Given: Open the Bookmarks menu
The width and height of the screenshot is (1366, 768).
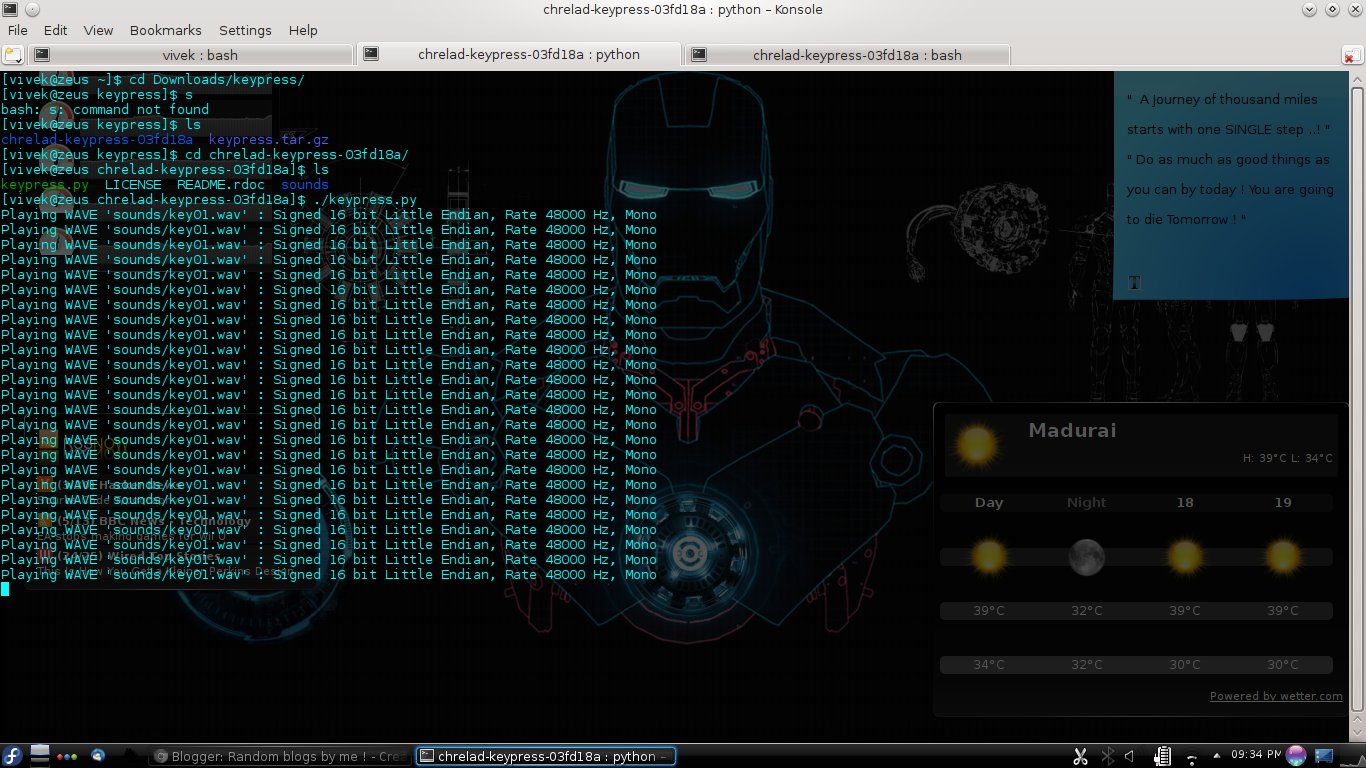Looking at the screenshot, I should (166, 30).
